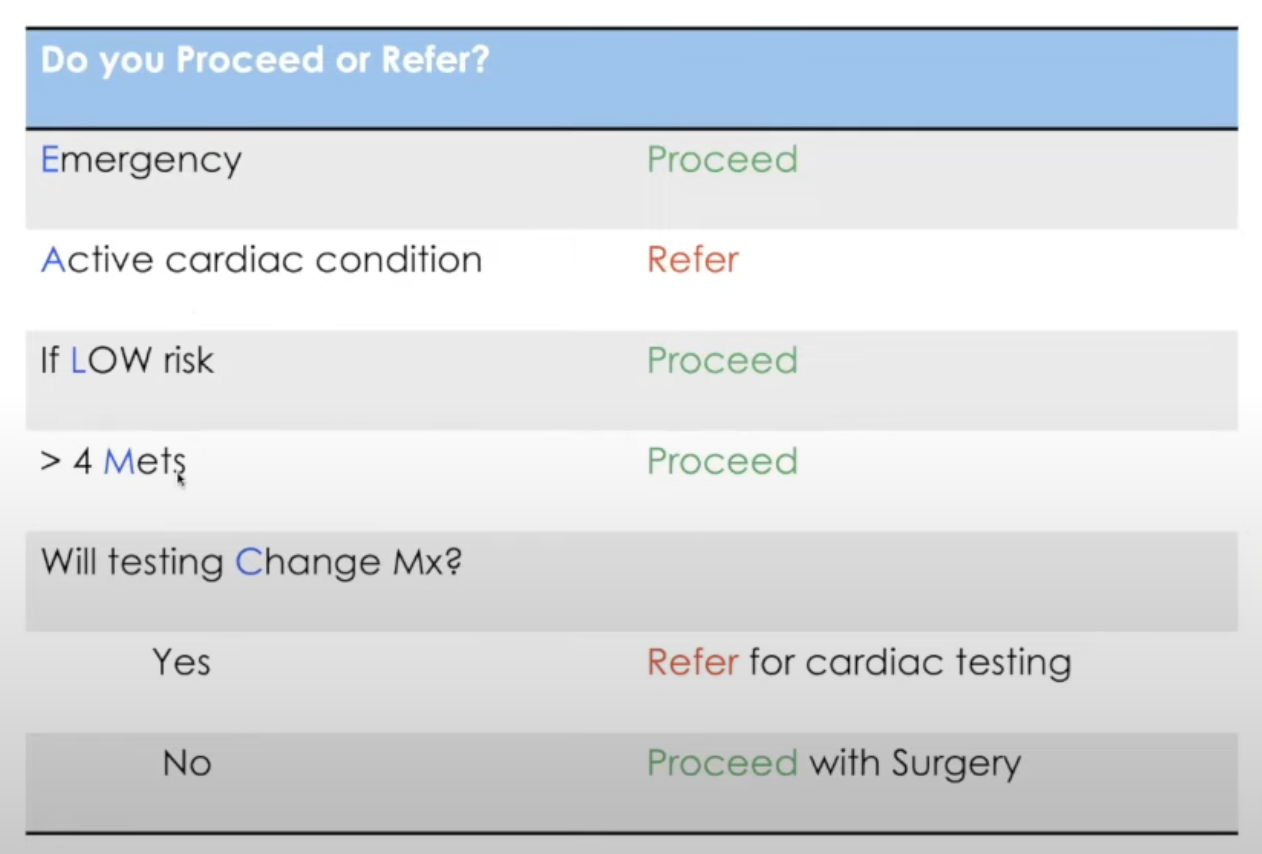
Task: Click the blue letter M in Mets
Action: 118,461
